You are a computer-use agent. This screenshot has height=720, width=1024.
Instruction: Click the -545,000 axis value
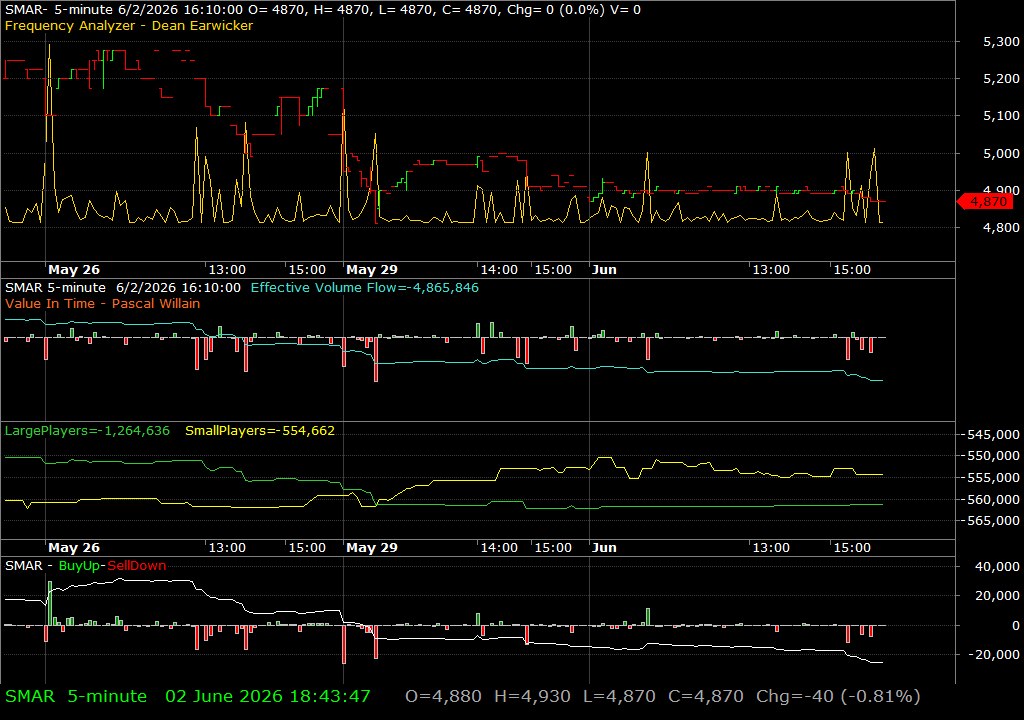pyautogui.click(x=991, y=434)
